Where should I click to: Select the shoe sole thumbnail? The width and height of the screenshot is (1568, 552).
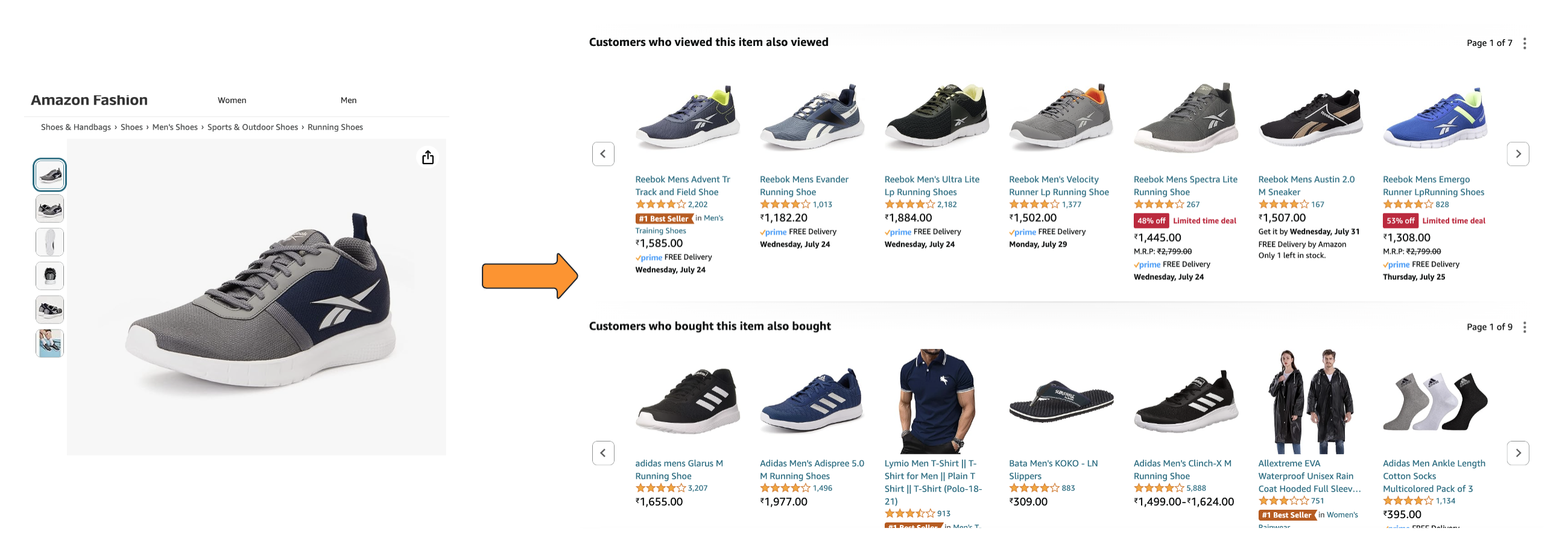(x=50, y=243)
